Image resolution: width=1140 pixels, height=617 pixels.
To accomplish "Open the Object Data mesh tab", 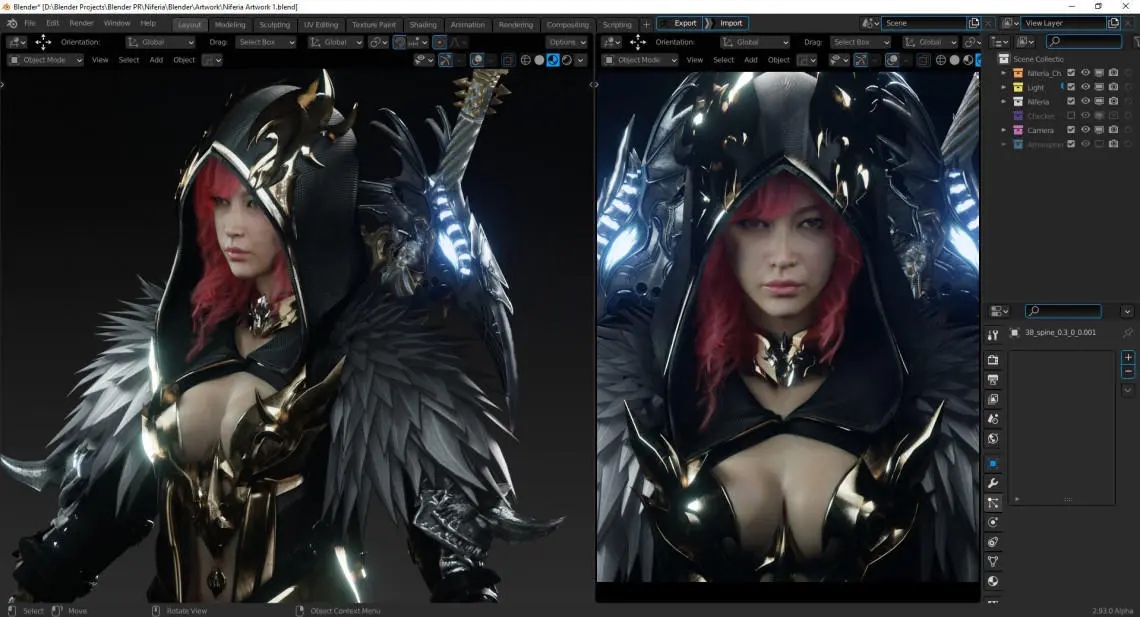I will coord(992,561).
